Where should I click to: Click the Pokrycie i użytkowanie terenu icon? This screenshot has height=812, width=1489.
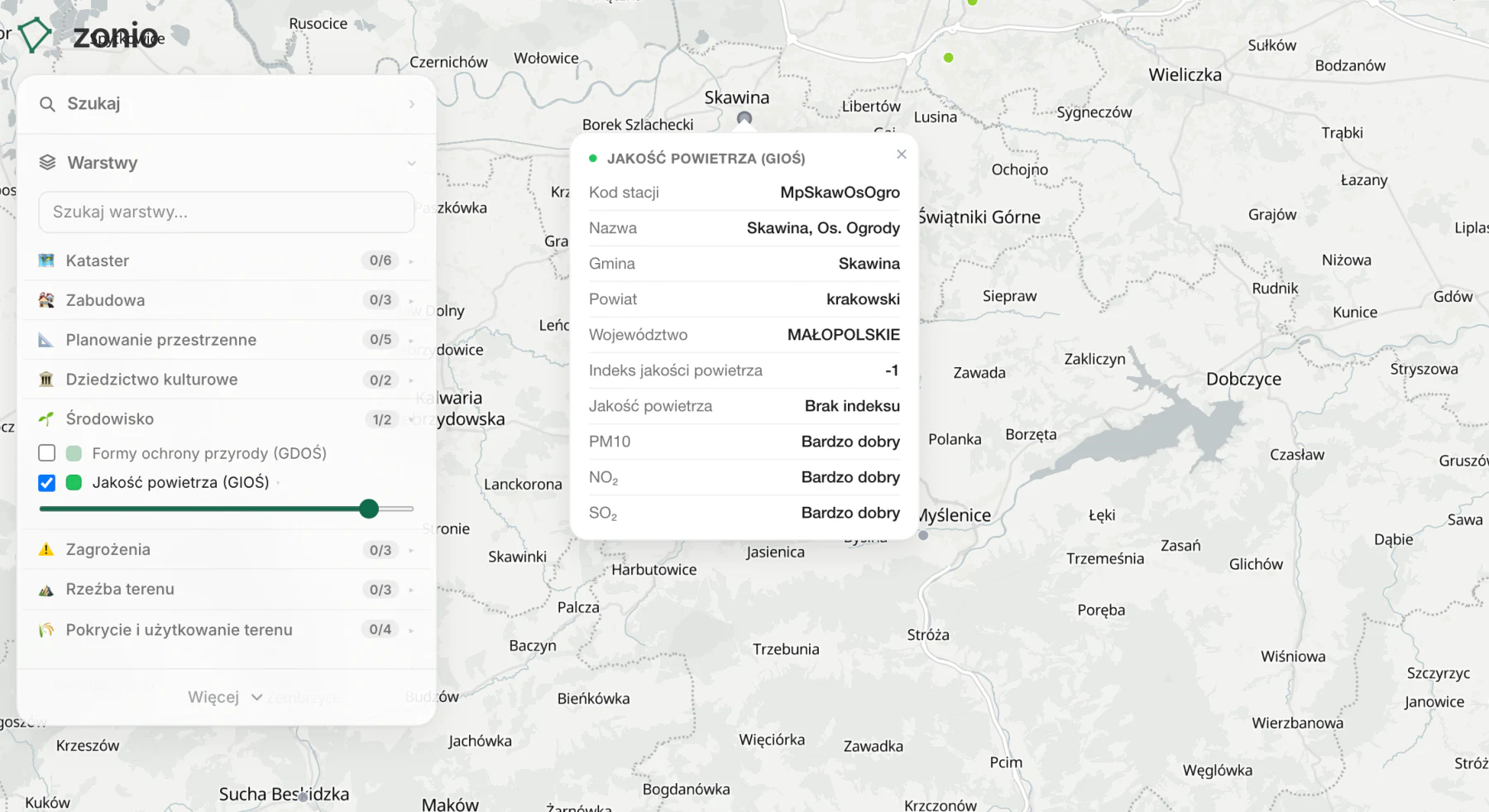click(46, 630)
